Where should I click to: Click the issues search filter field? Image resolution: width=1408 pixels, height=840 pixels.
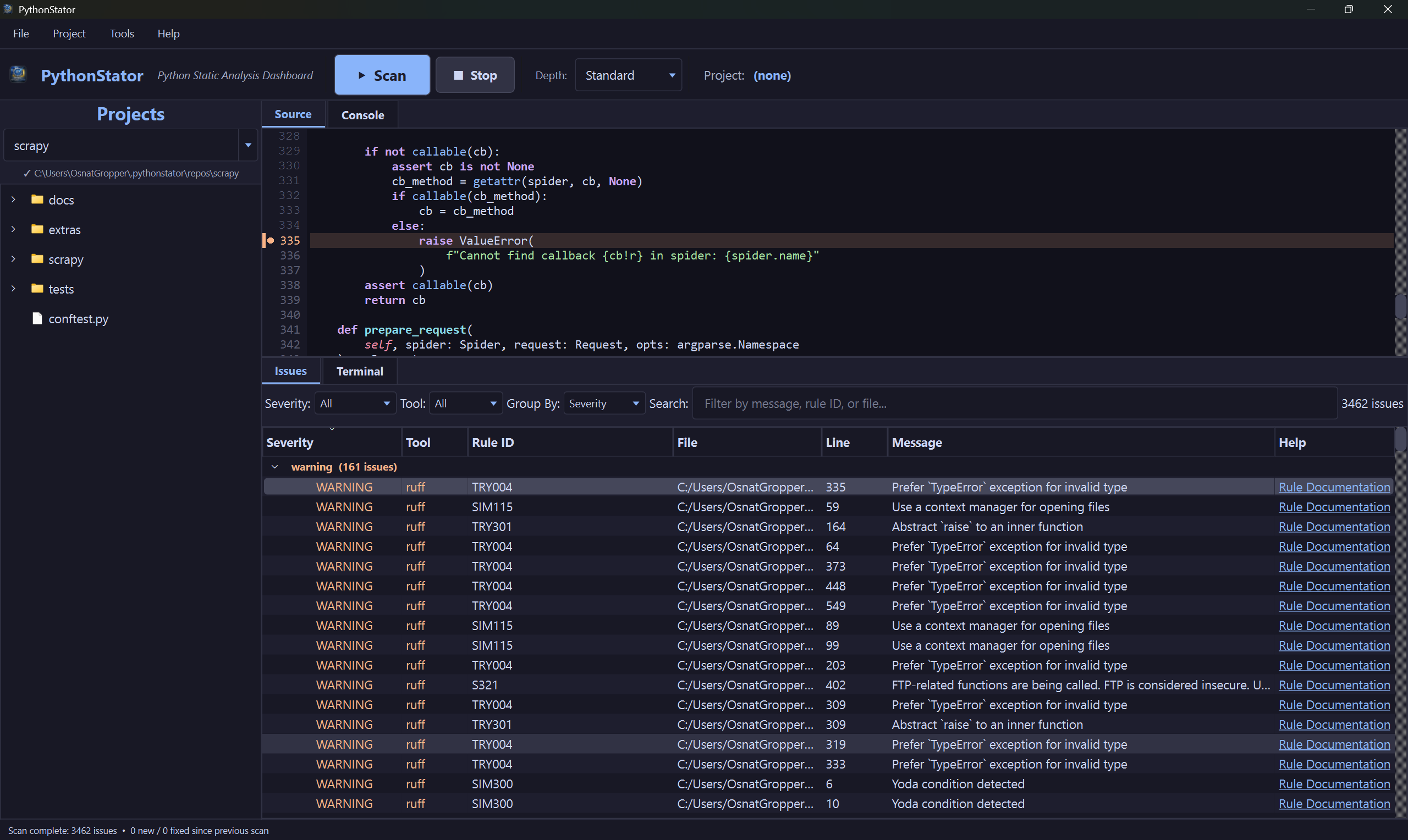click(1015, 404)
